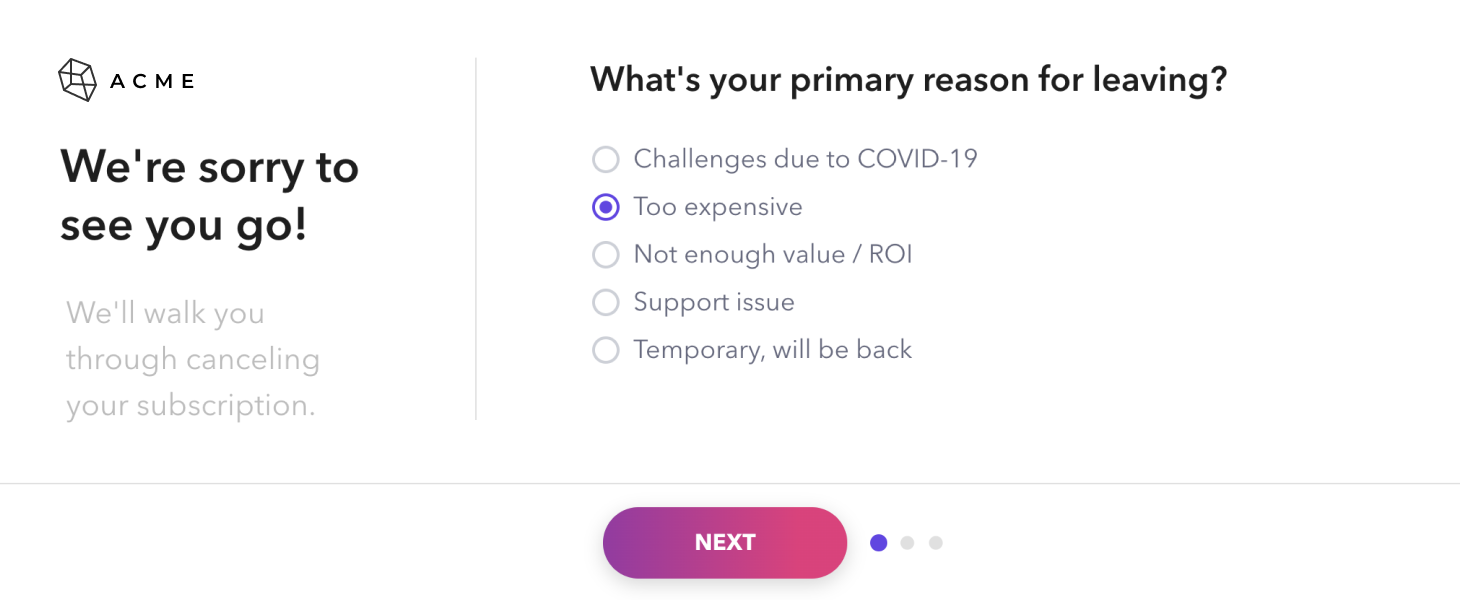Click the ACME wordmark text
The image size is (1460, 600).
152,82
